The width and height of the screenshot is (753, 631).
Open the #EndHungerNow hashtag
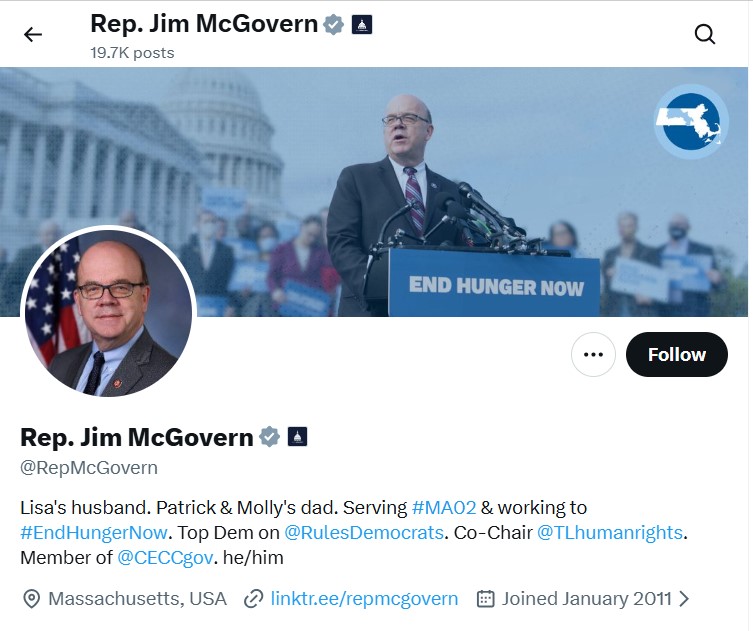tap(94, 533)
